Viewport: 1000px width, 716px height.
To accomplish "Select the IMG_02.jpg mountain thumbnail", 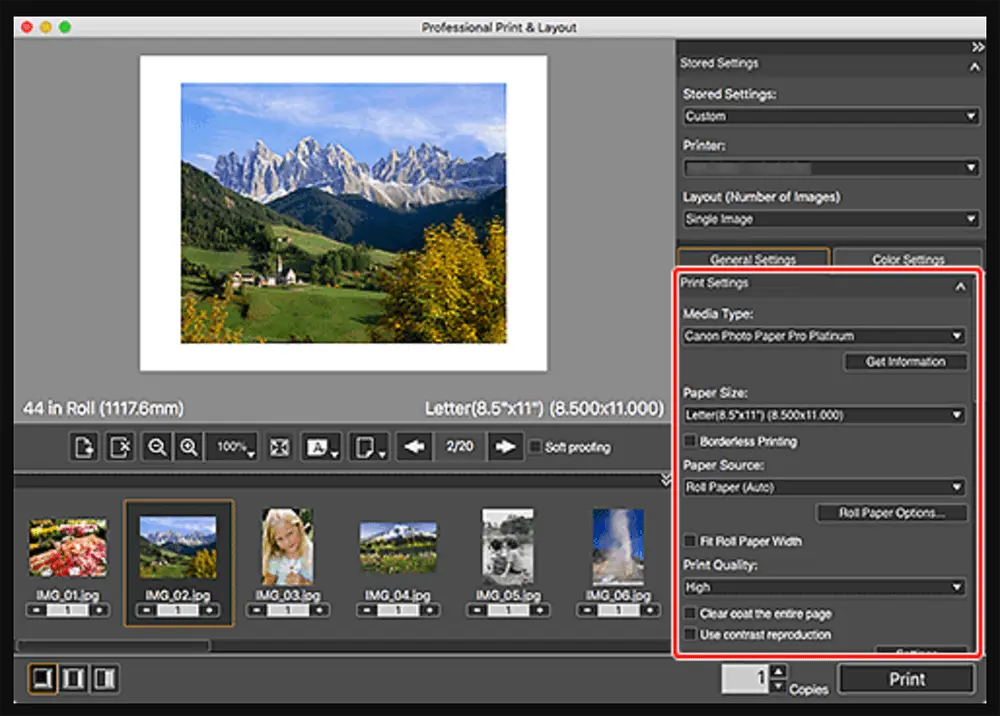I will (178, 548).
